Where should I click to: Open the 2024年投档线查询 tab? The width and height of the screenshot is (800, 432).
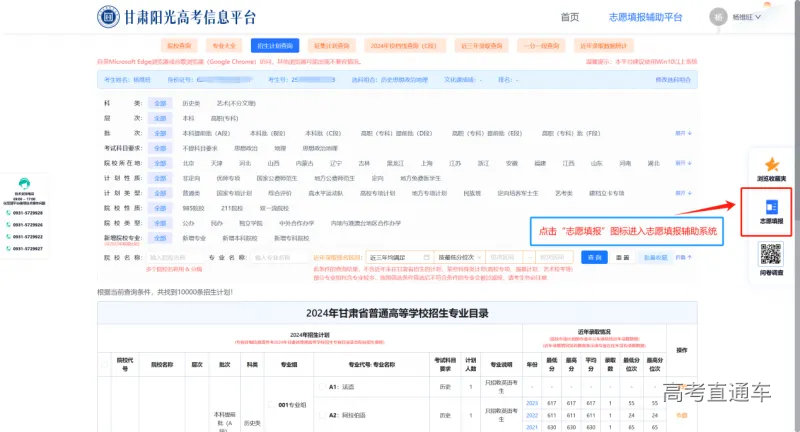tap(404, 46)
